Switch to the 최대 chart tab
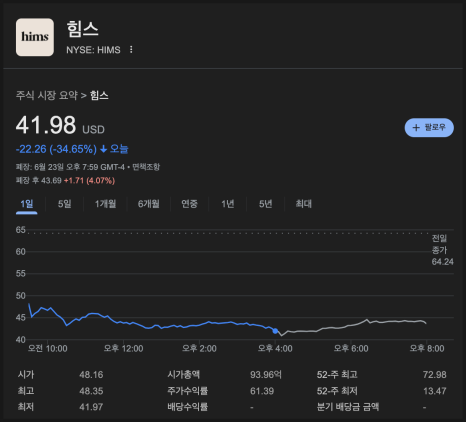The width and height of the screenshot is (466, 422). (x=304, y=204)
